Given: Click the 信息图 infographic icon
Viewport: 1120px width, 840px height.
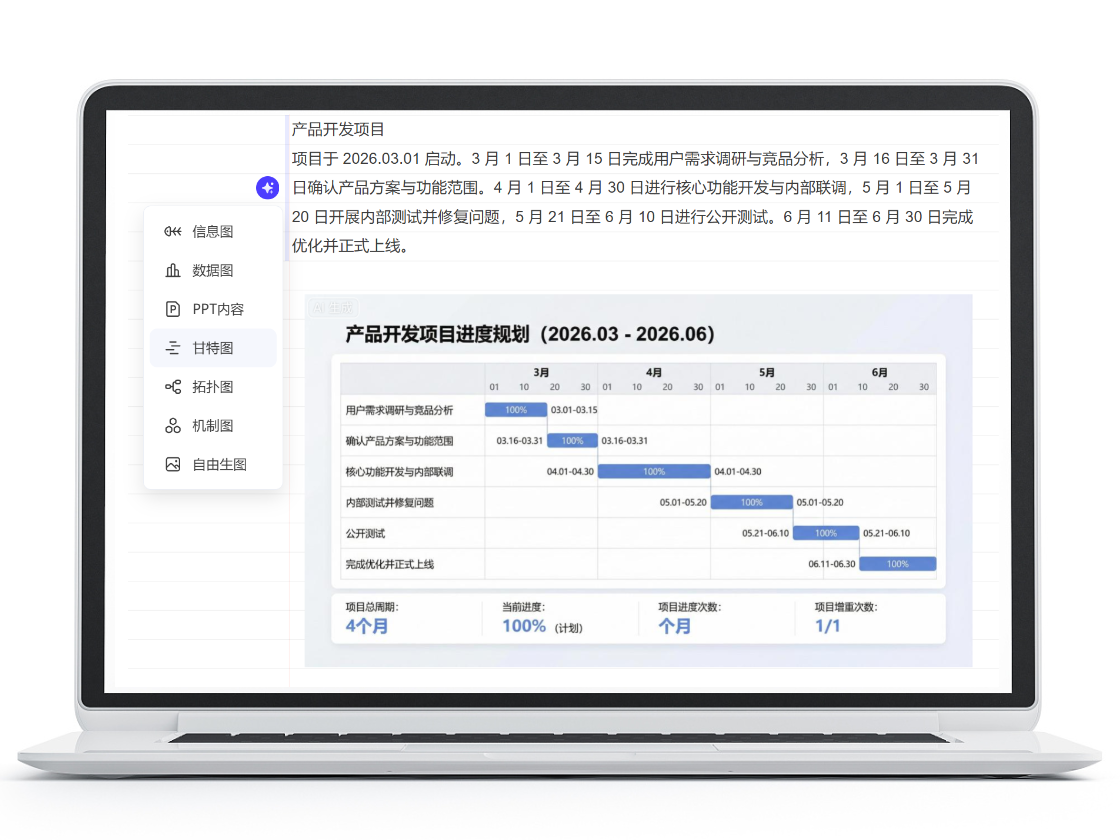Looking at the screenshot, I should point(173,232).
